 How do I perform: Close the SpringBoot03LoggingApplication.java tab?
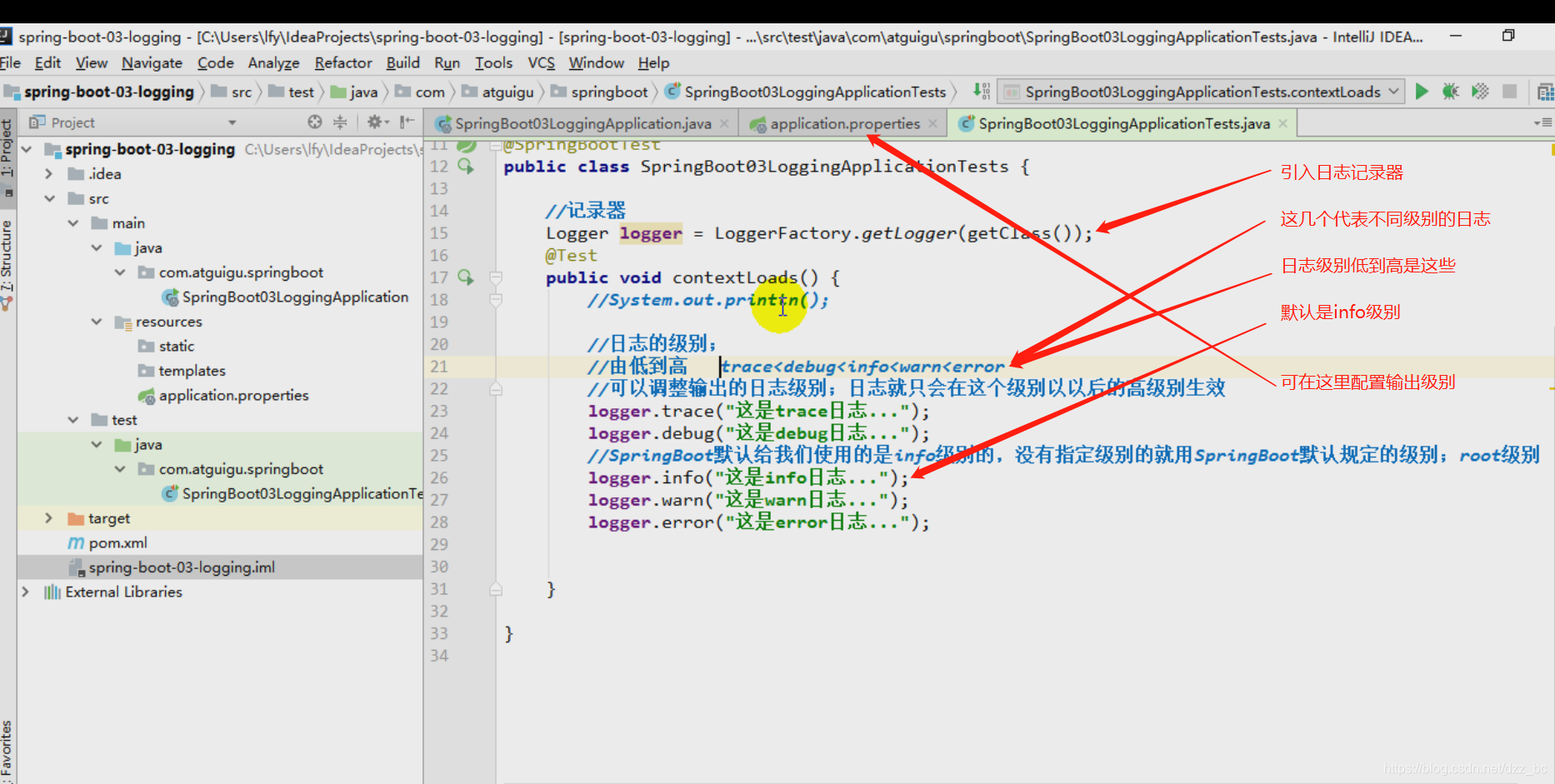(x=724, y=123)
